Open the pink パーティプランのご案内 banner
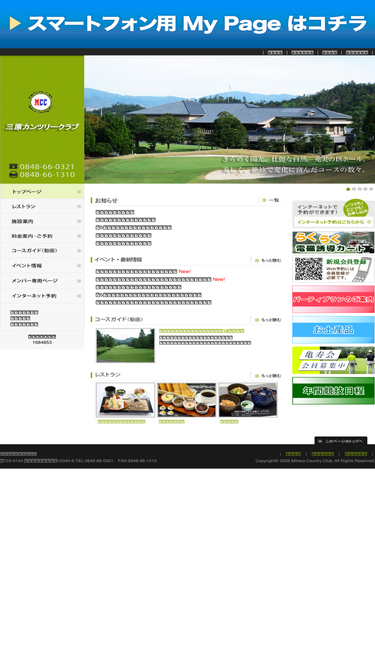 tap(333, 299)
